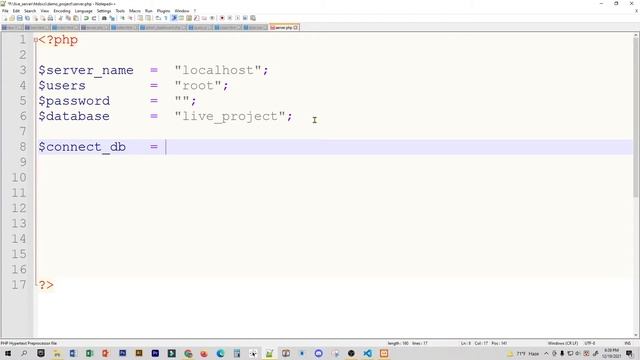Close the server.php tab
The image size is (640, 360).
tap(296, 27)
